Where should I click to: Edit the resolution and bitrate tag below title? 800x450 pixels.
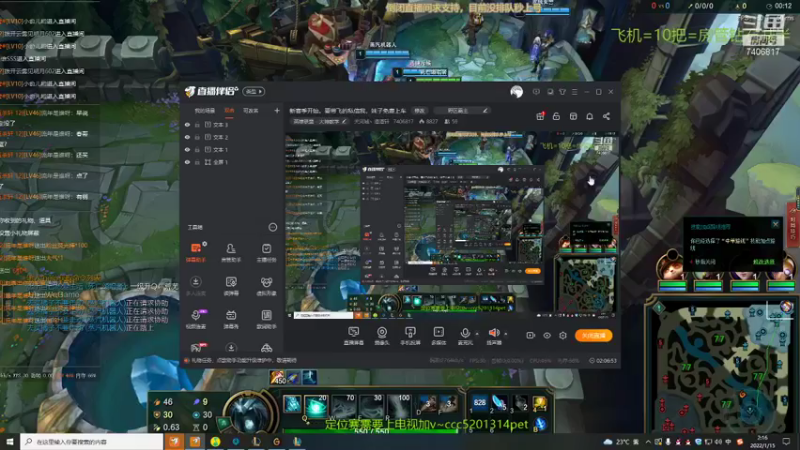pyautogui.click(x=320, y=121)
